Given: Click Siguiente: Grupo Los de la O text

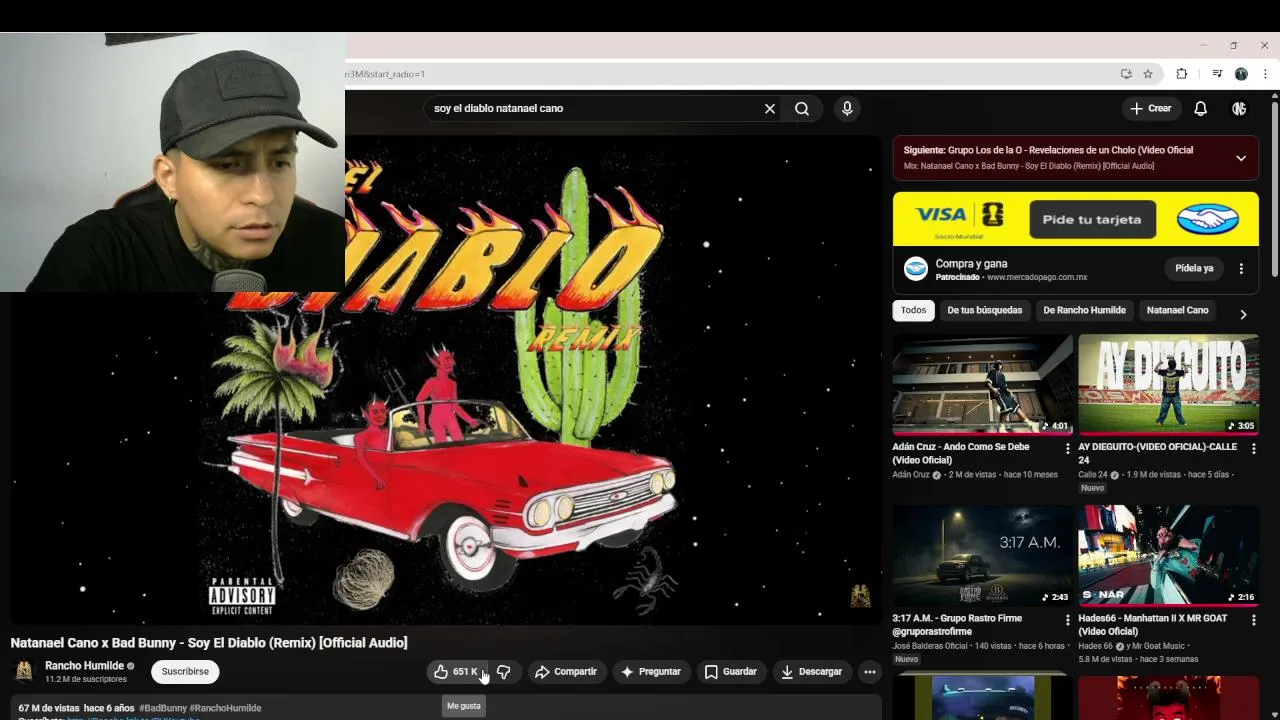Looking at the screenshot, I should [x=1048, y=150].
